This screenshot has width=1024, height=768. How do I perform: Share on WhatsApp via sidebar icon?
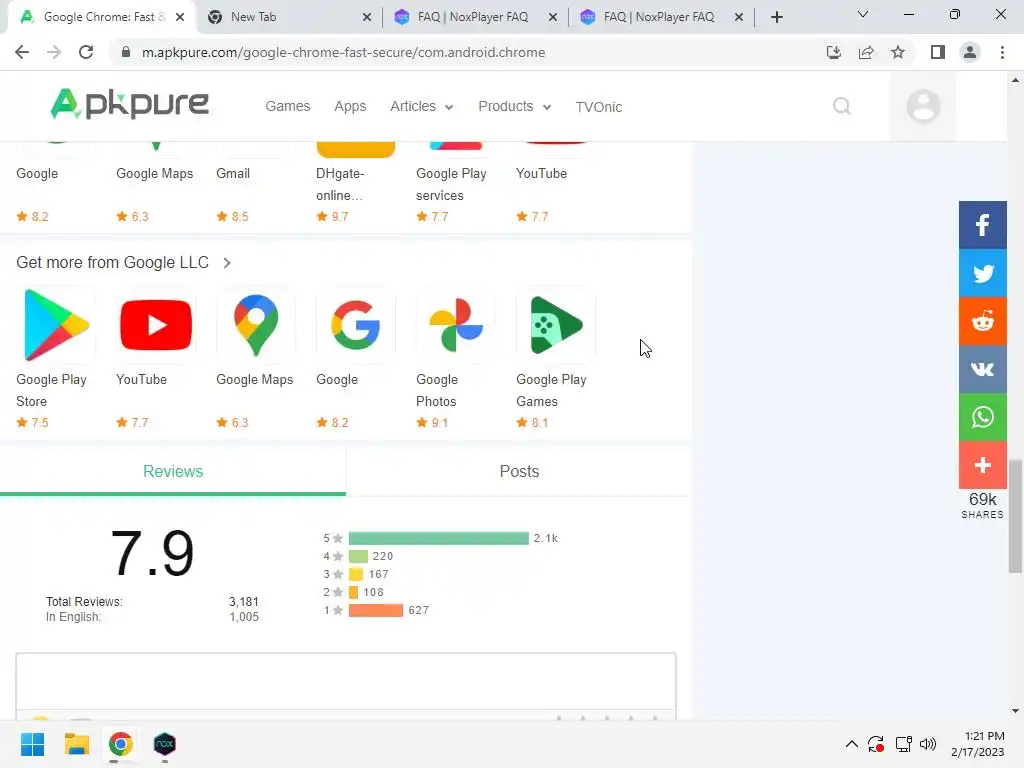(982, 417)
